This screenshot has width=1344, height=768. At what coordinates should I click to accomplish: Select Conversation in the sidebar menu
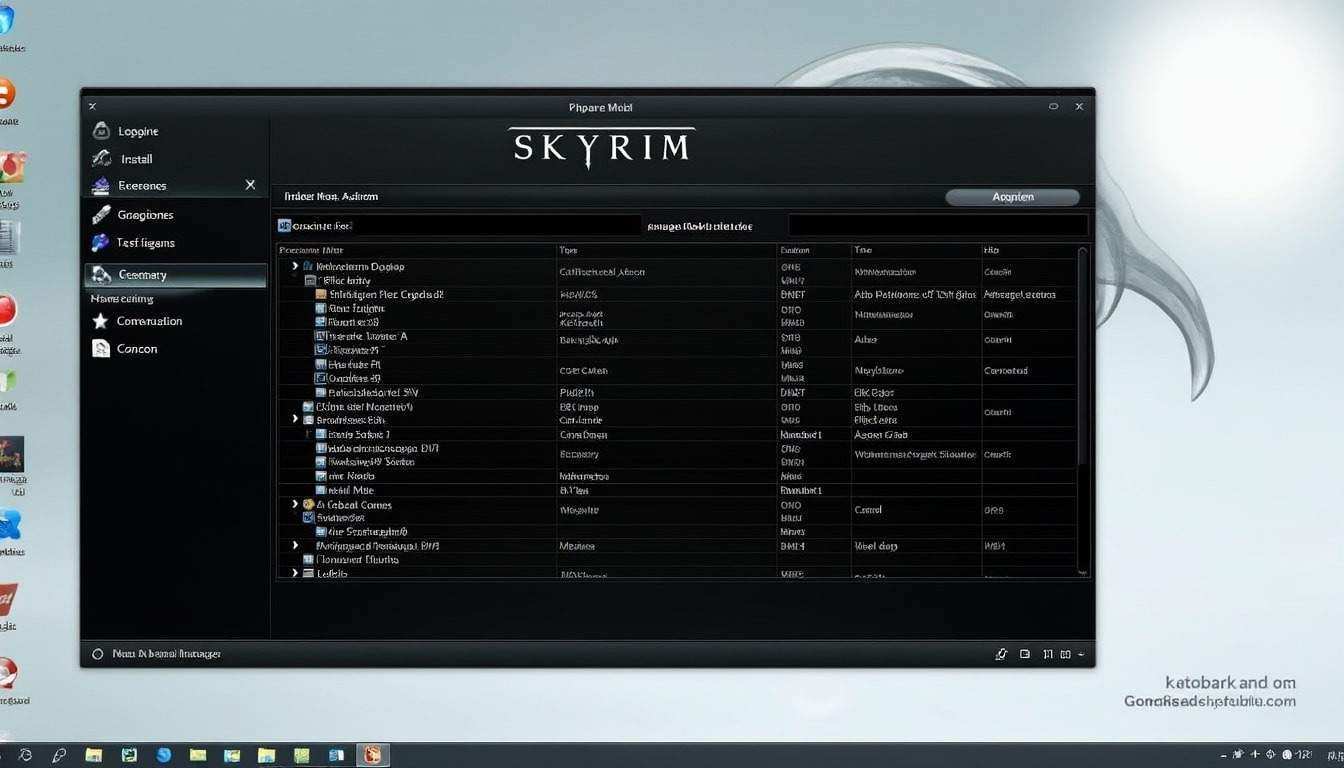(x=149, y=321)
